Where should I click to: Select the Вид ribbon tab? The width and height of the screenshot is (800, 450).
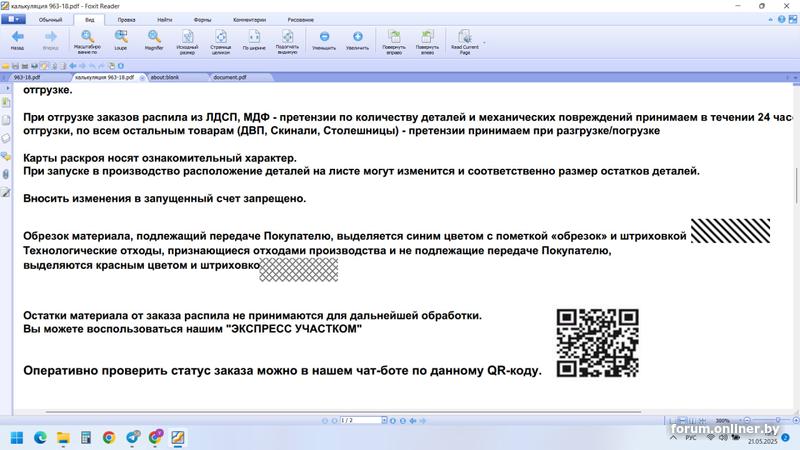89,20
